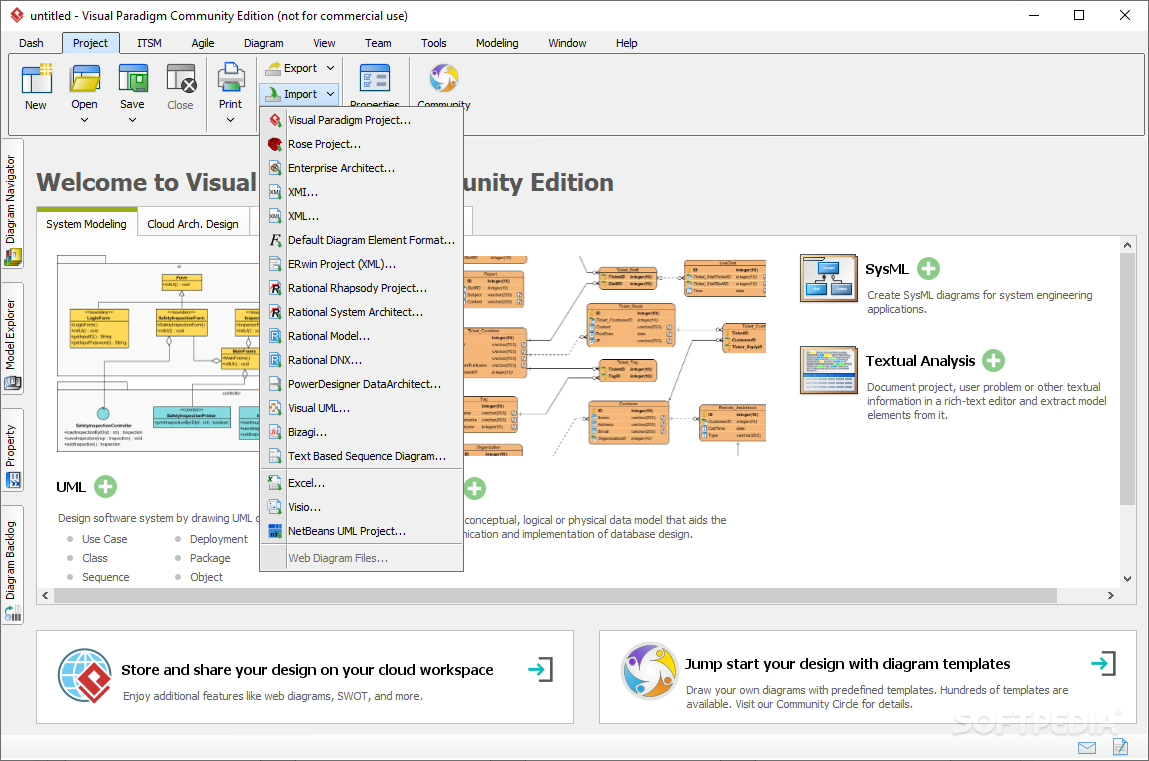
Task: Click the SysML diagram thumbnail icon
Action: (x=829, y=278)
